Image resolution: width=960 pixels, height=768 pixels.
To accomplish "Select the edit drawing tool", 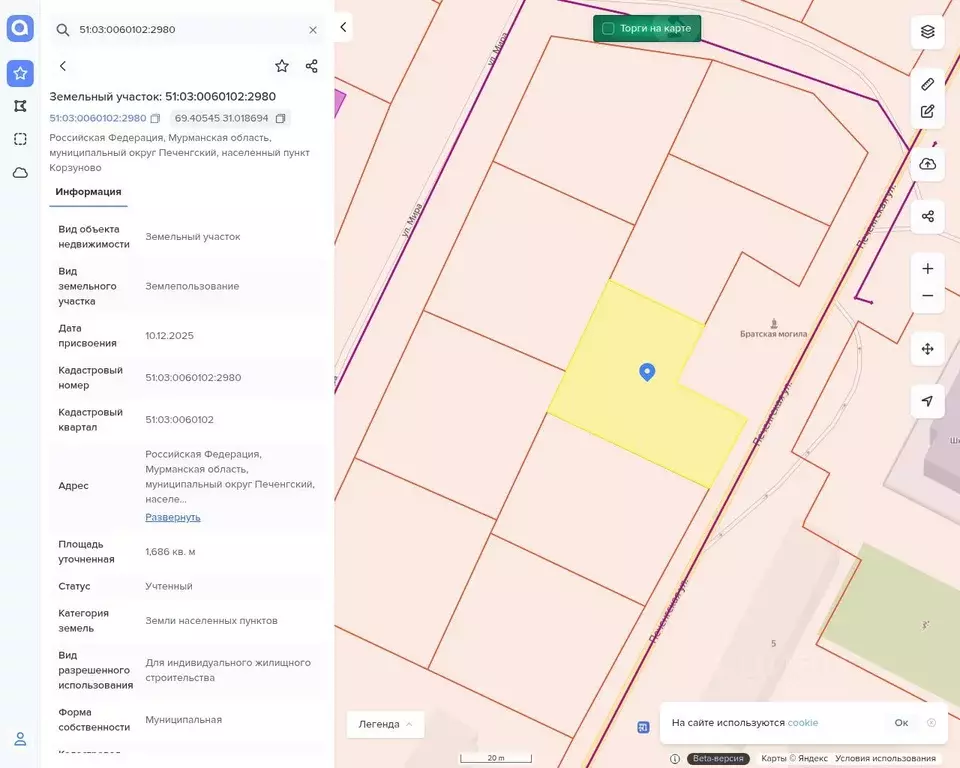I will click(x=928, y=111).
